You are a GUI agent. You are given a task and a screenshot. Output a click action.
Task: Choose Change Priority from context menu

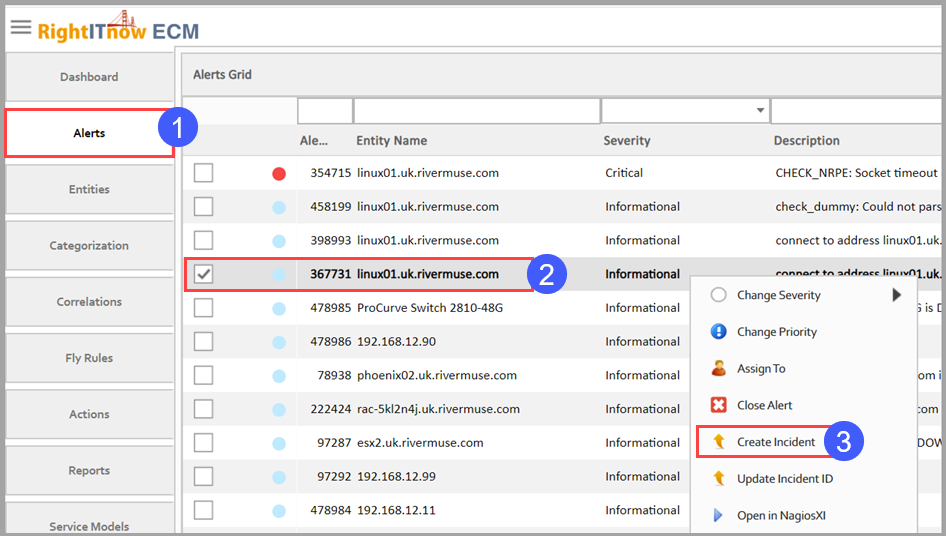(x=776, y=332)
